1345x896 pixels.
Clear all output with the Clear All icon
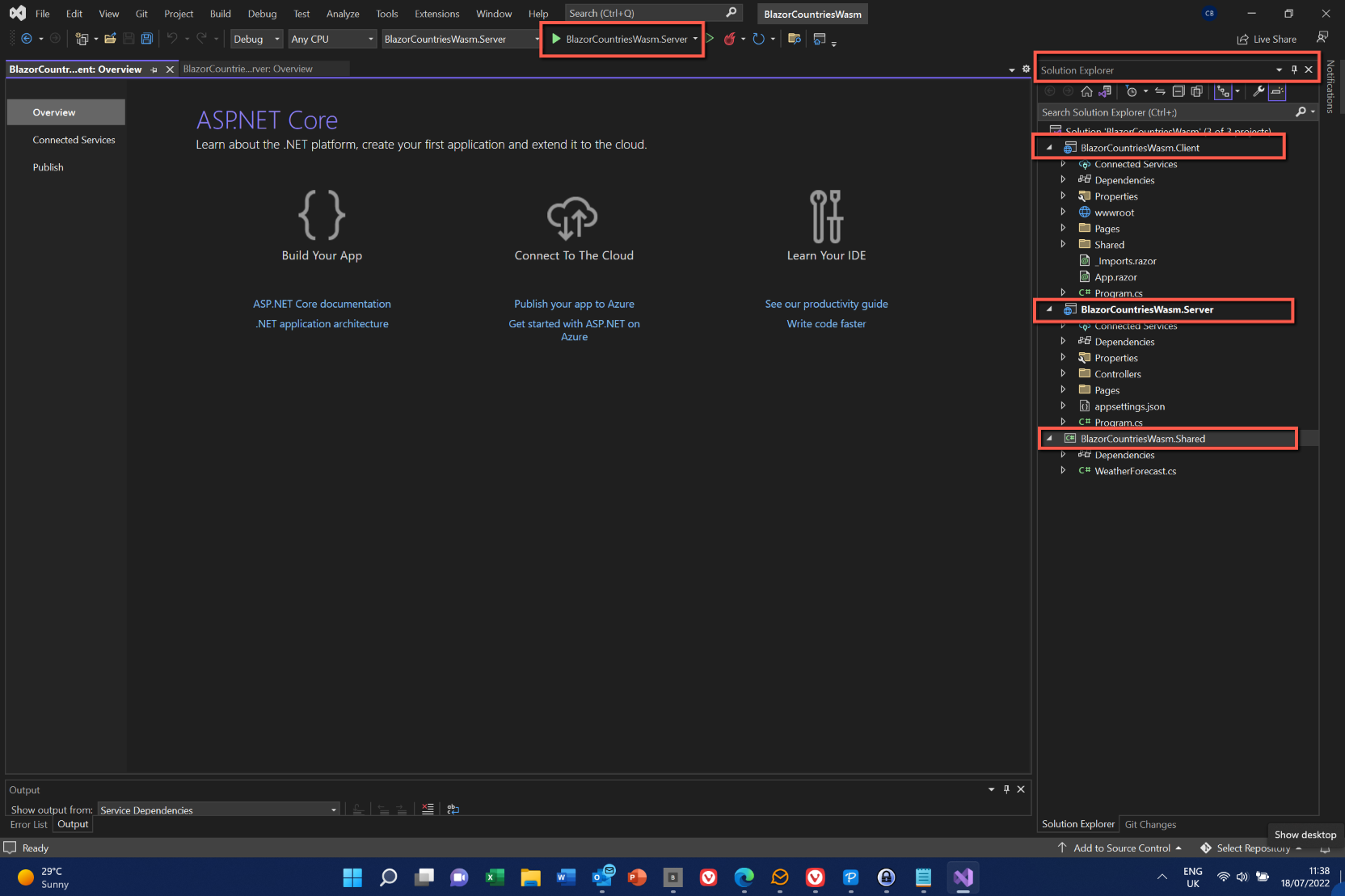pyautogui.click(x=428, y=809)
